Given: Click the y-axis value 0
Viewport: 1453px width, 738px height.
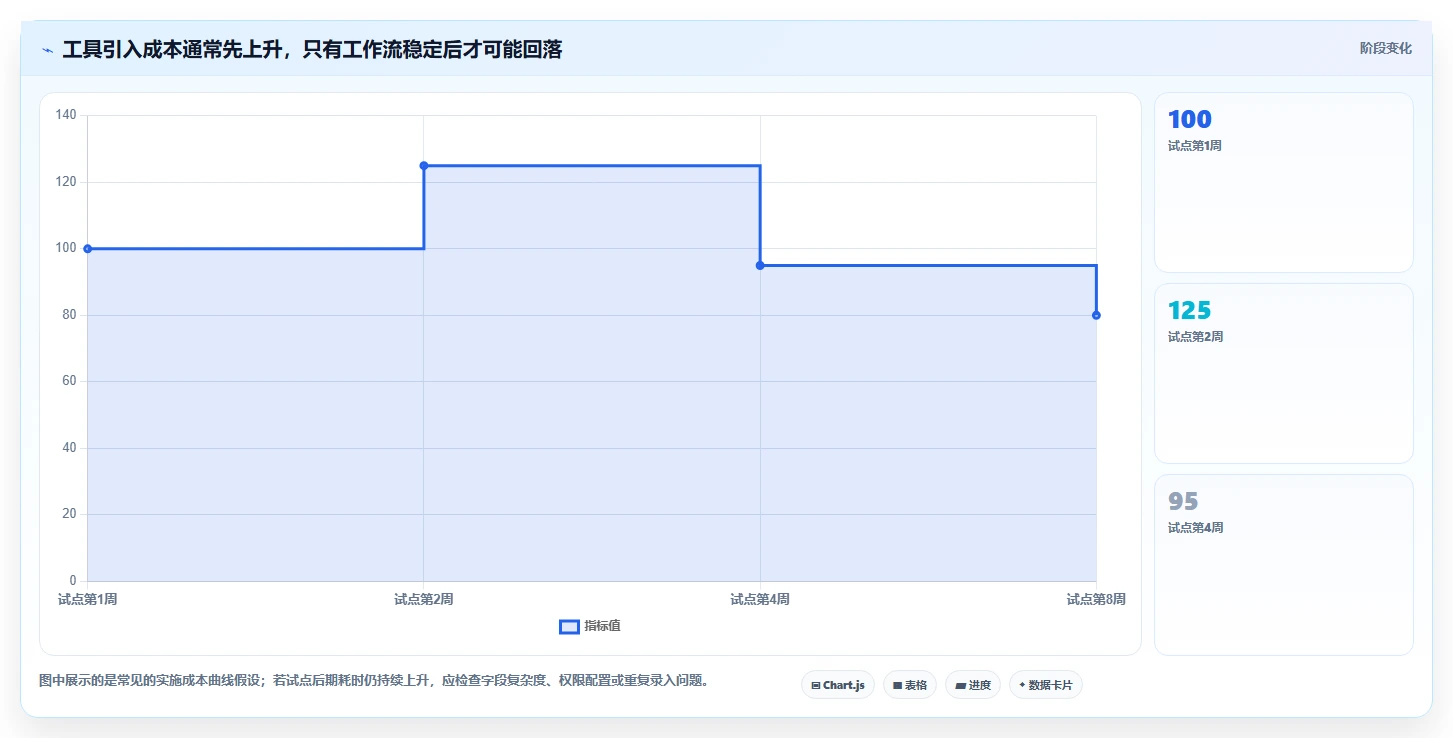Looking at the screenshot, I should coord(73,581).
